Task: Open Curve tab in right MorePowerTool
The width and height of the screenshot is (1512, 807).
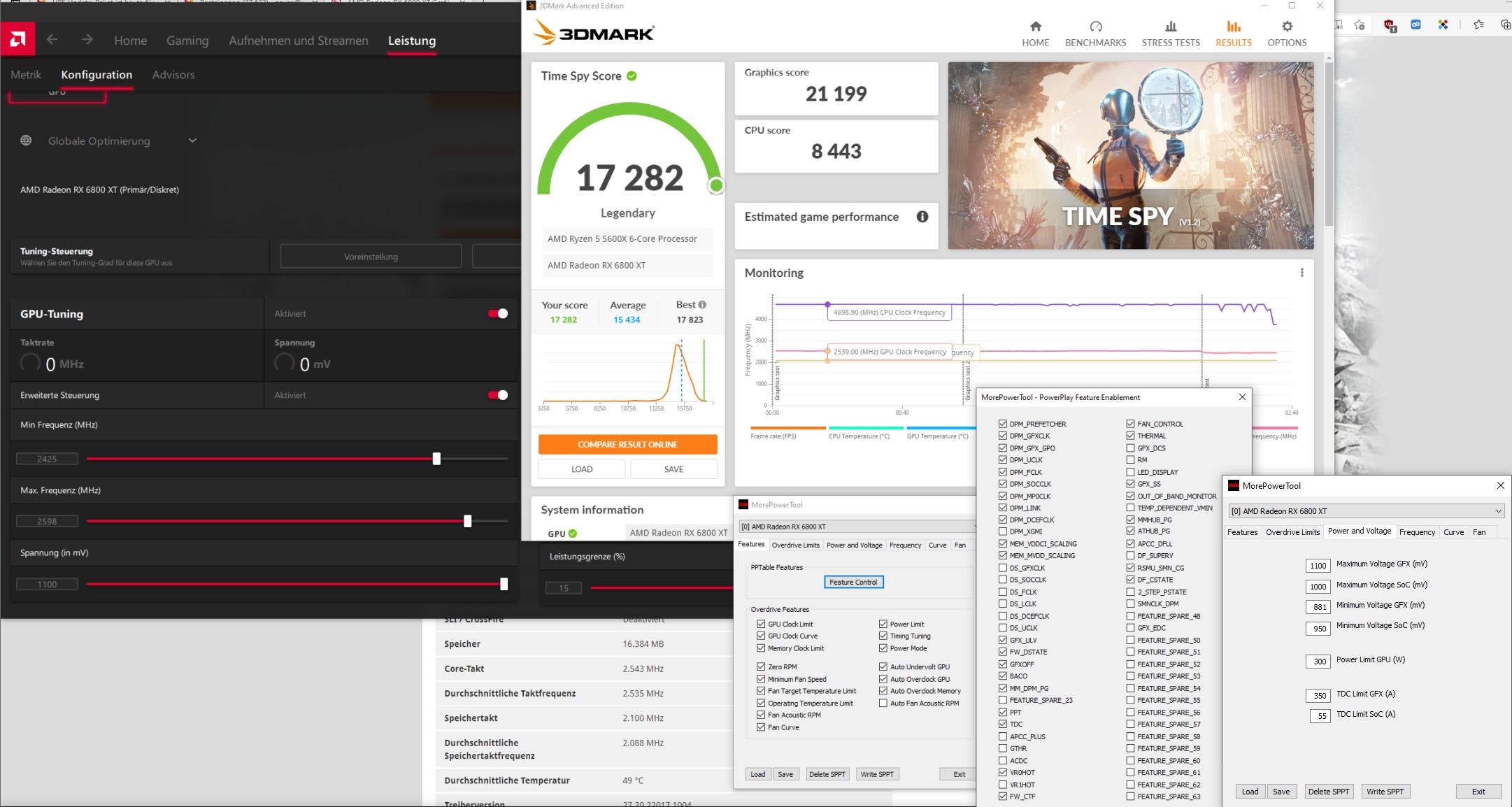Action: click(1453, 532)
